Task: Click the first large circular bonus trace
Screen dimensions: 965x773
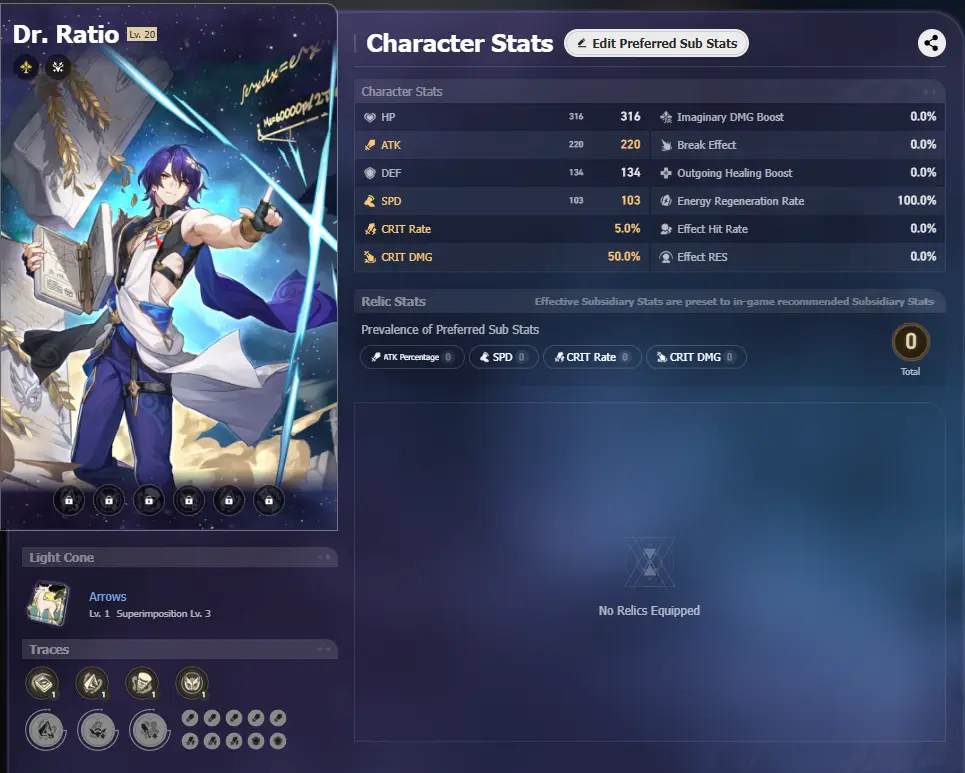Action: tap(46, 730)
